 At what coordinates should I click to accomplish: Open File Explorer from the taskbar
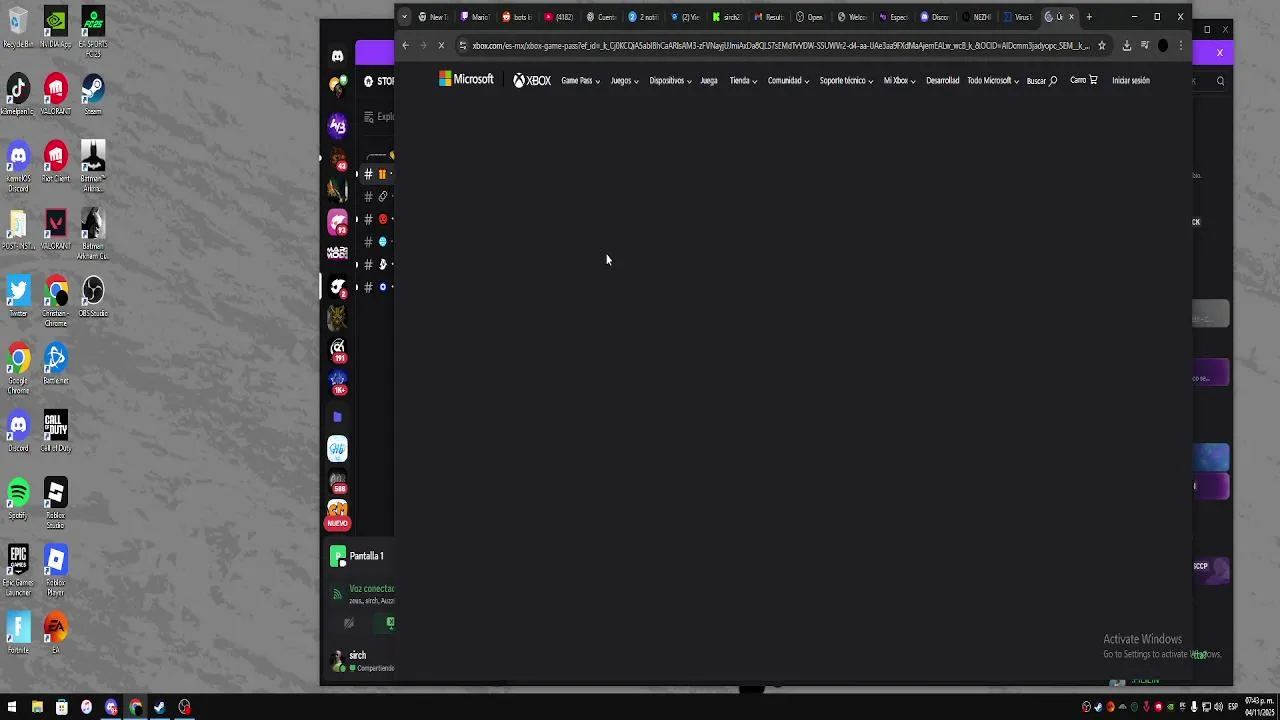[37, 708]
